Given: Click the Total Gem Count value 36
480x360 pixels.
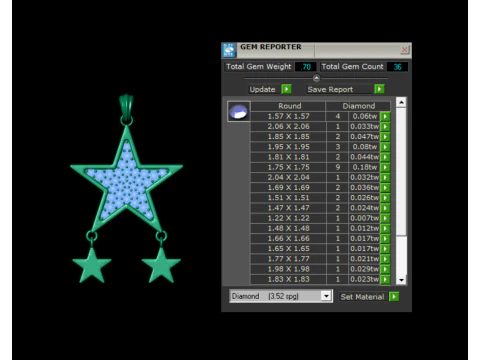Looking at the screenshot, I should click(x=397, y=67).
